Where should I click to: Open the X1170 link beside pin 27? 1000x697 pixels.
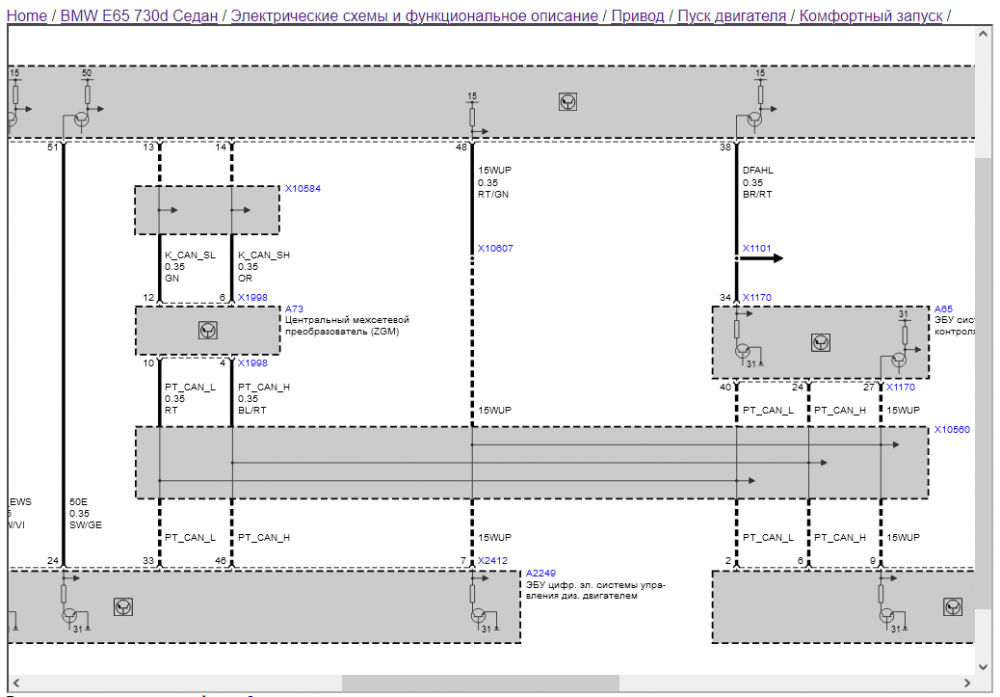pos(901,387)
